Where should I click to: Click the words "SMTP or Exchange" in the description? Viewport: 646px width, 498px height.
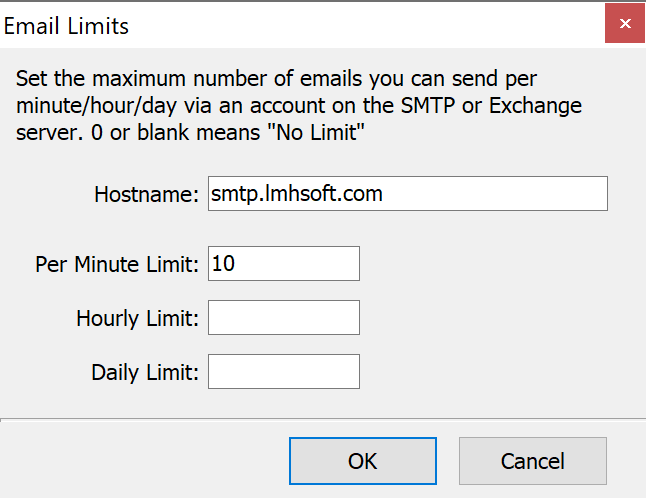click(491, 105)
